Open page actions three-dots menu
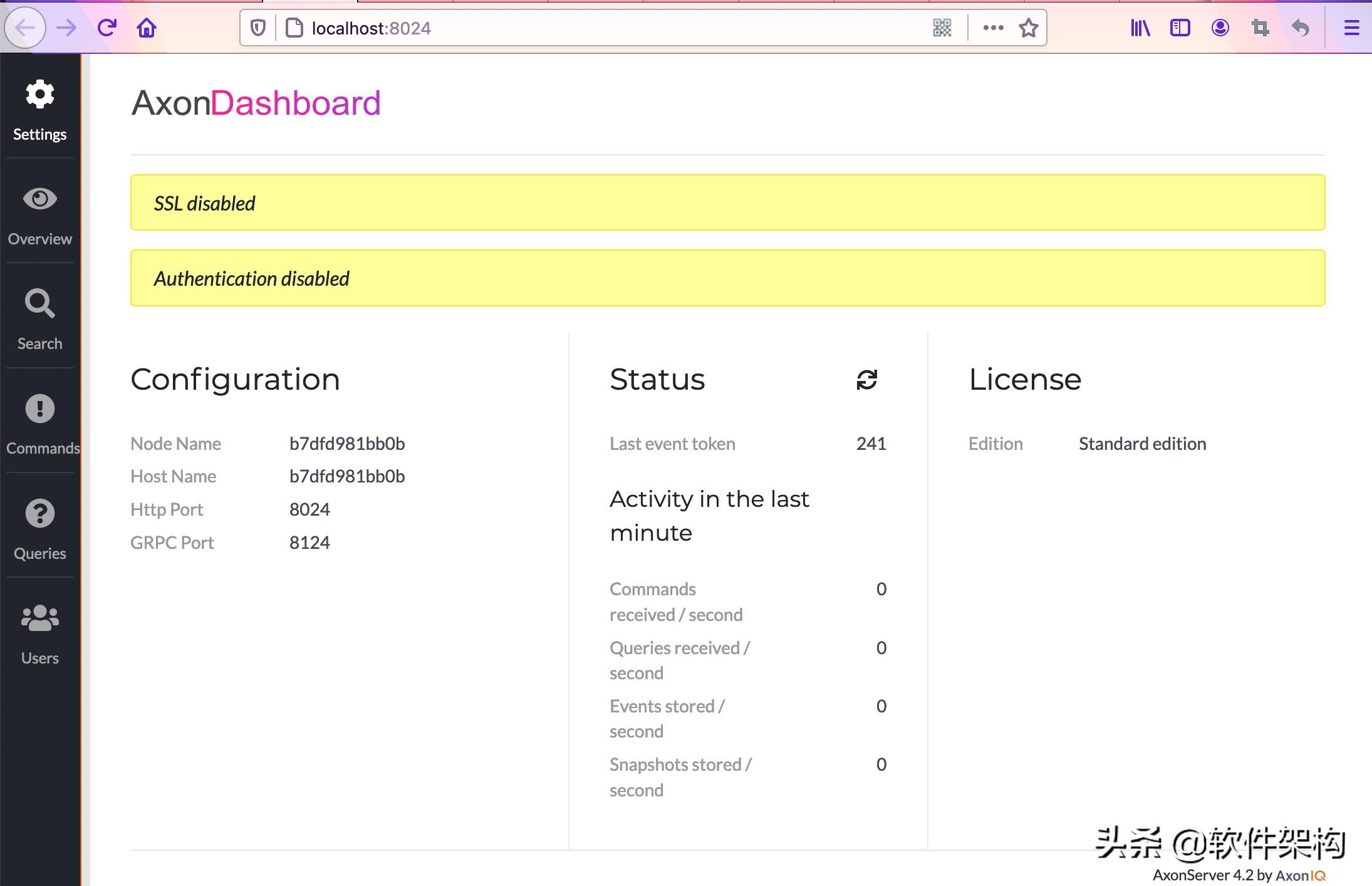The height and width of the screenshot is (886, 1372). coord(993,28)
